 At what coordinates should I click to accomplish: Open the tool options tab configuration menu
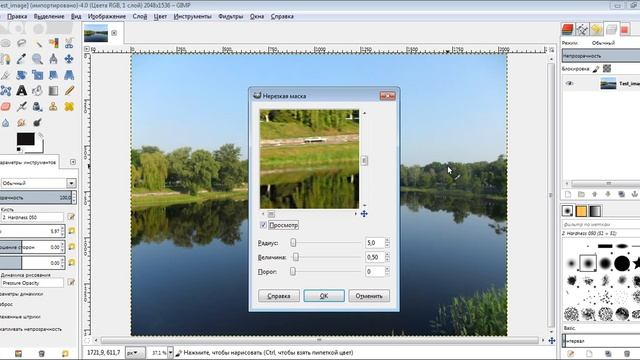(x=73, y=162)
